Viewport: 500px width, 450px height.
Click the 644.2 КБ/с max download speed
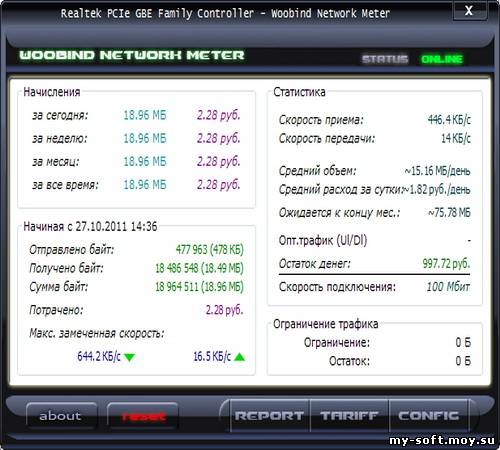tap(99, 356)
